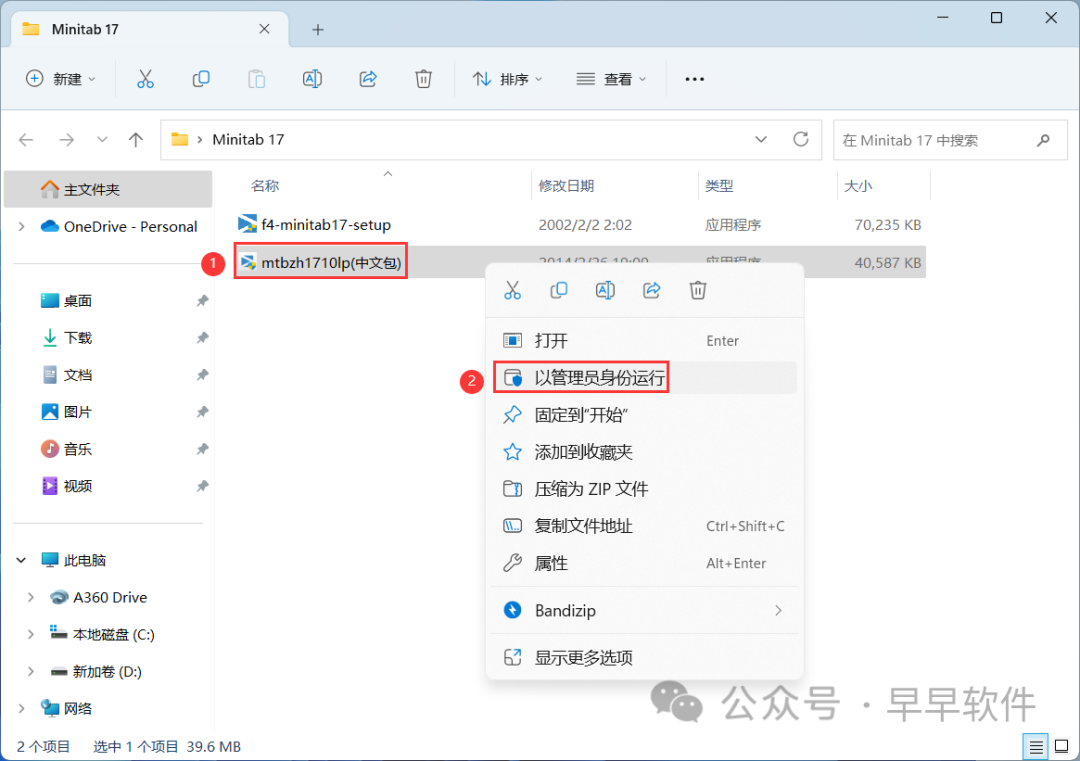Image resolution: width=1080 pixels, height=761 pixels.
Task: Click the rename icon in the context menu
Action: tap(605, 290)
